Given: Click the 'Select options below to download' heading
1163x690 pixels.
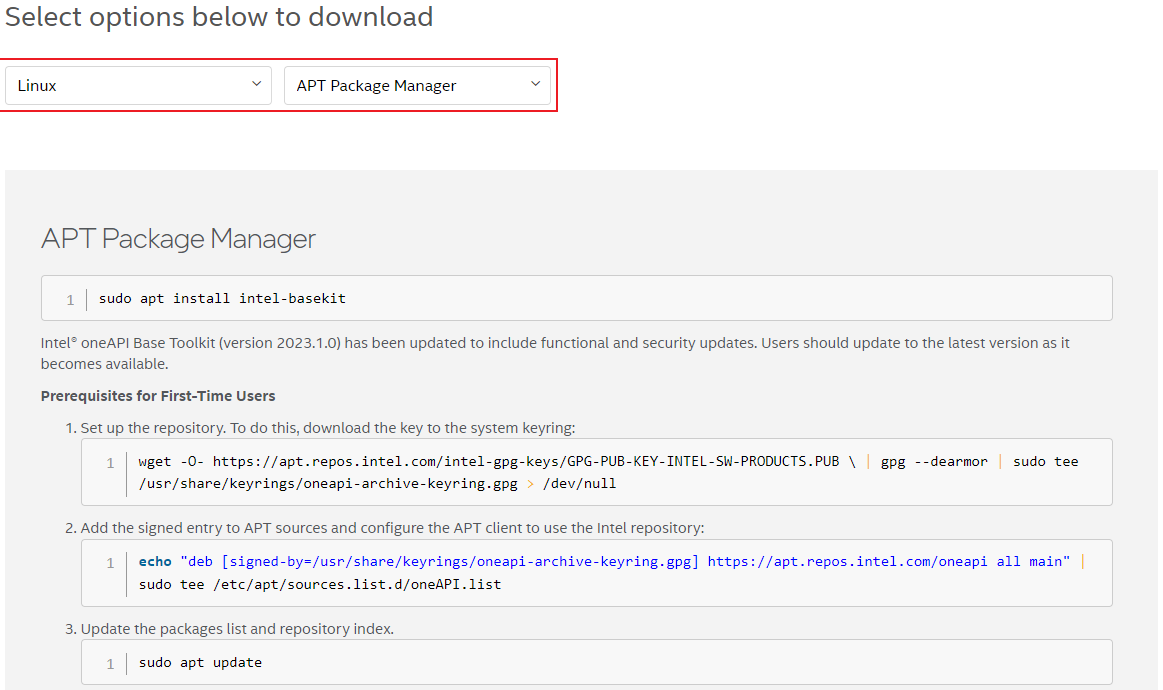Looking at the screenshot, I should [219, 17].
